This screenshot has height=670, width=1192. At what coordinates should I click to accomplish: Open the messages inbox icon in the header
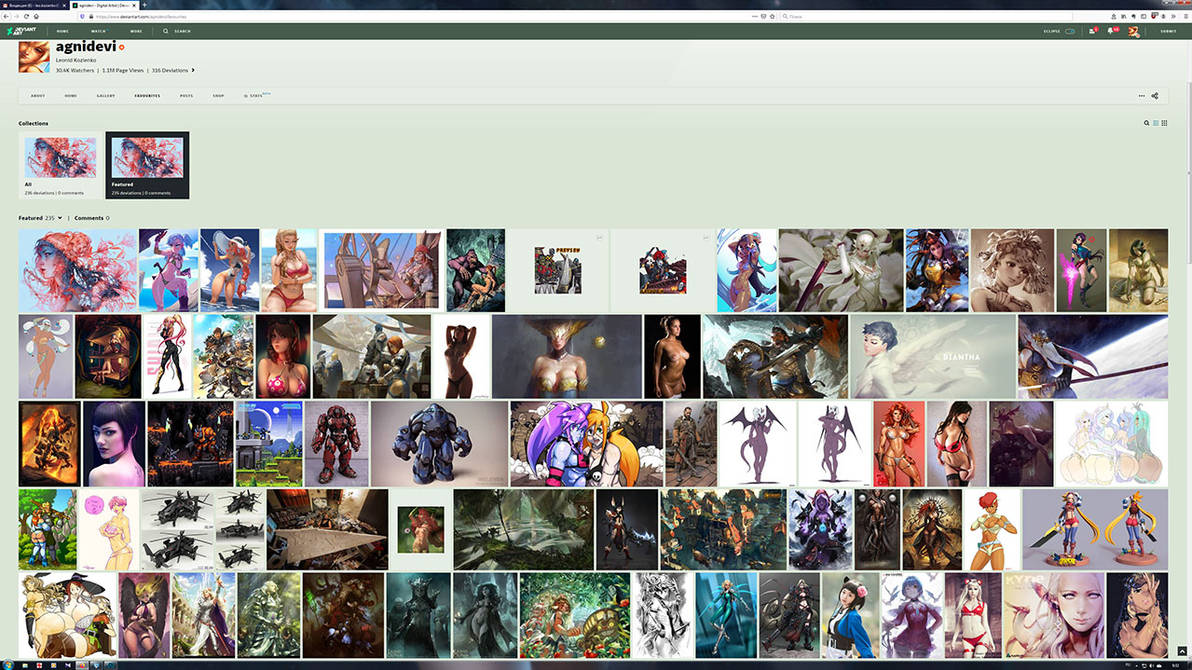[x=1092, y=31]
